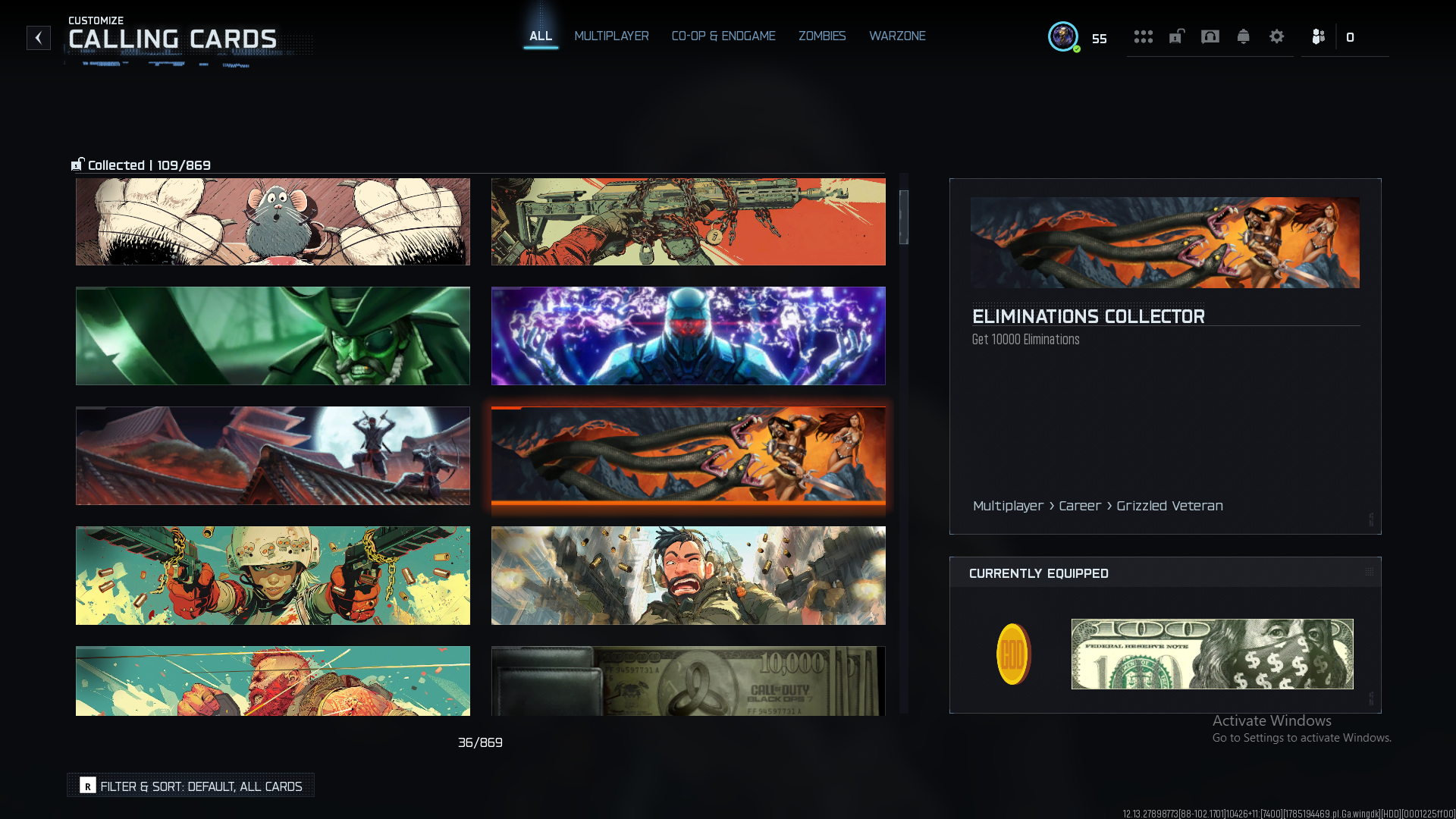Click the 'ELIMINATIONS COLLECTOR' title

coord(1088,316)
